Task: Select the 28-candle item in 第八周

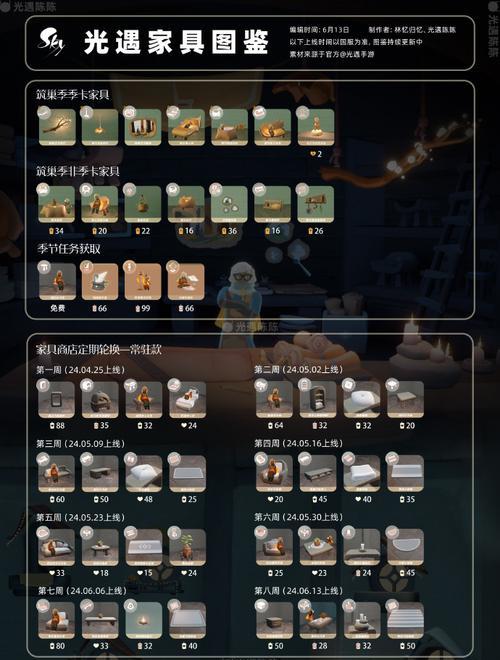Action: (318, 620)
